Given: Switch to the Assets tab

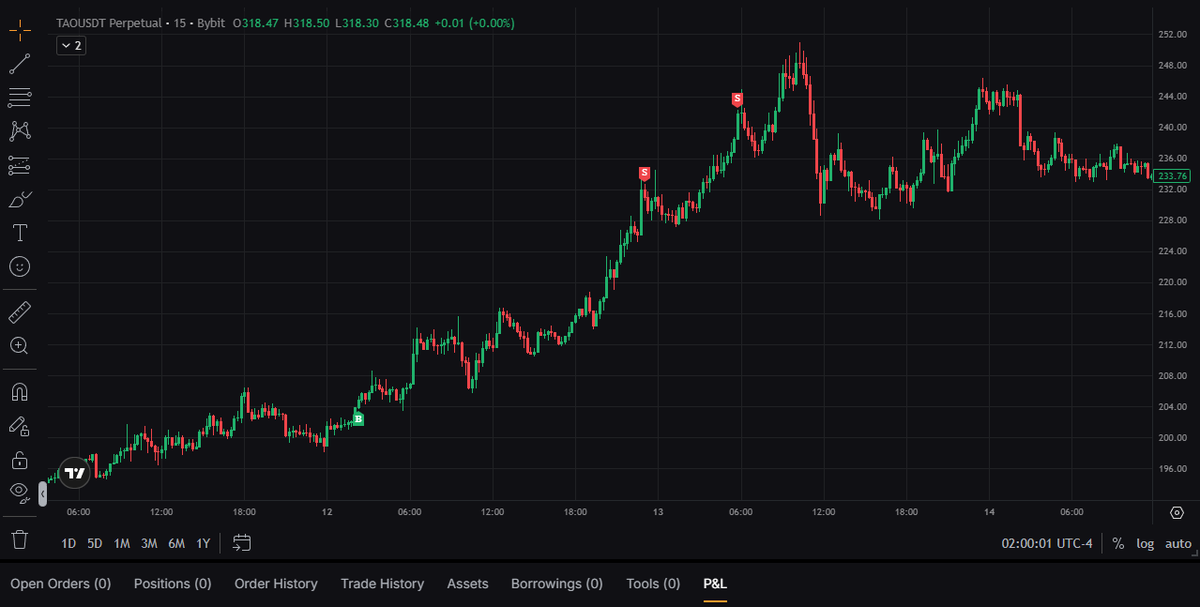Looking at the screenshot, I should click(468, 583).
